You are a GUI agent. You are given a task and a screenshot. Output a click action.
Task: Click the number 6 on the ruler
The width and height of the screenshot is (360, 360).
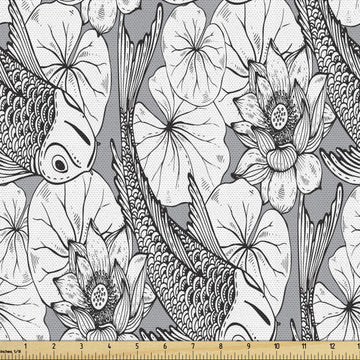tap(165, 346)
